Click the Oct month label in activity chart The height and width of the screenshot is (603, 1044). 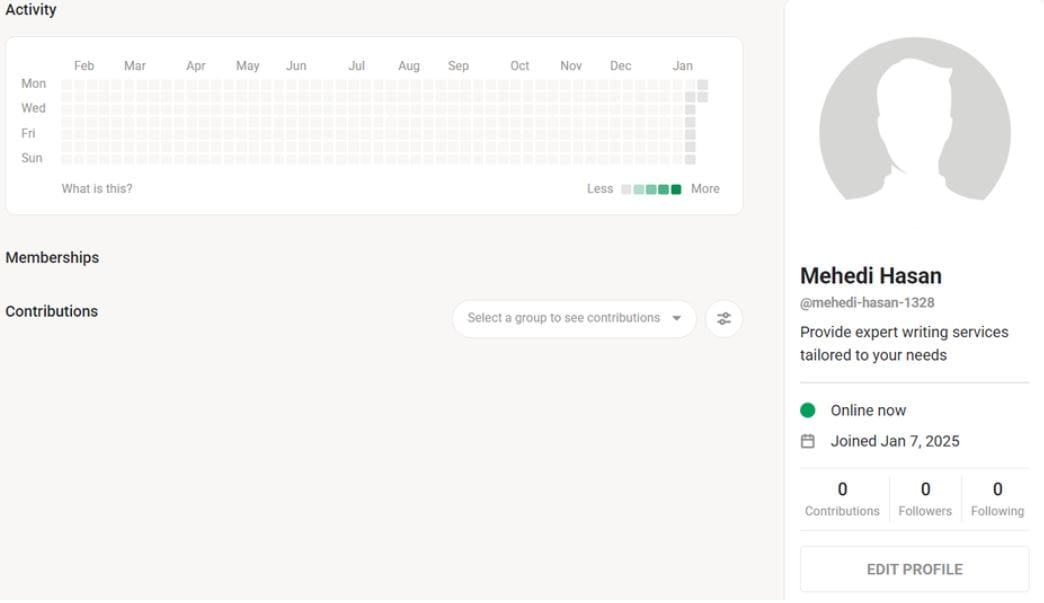[519, 66]
